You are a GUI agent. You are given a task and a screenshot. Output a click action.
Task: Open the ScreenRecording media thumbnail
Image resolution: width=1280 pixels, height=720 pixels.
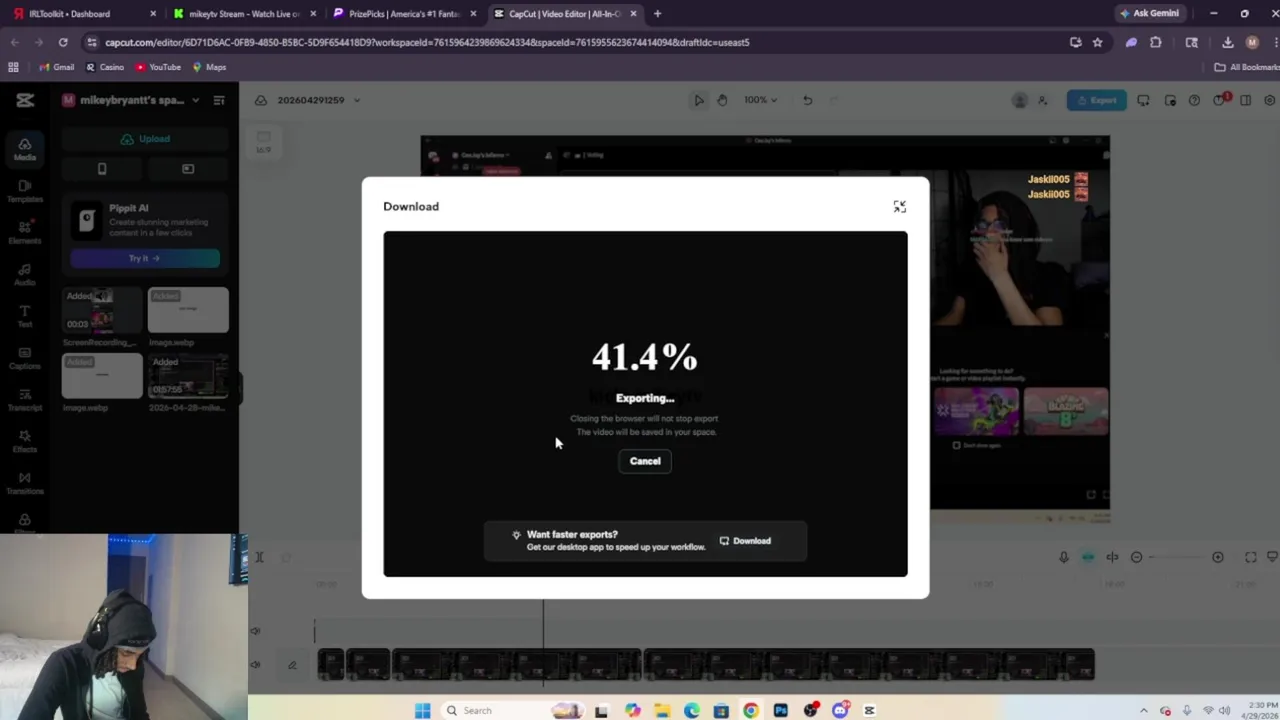[102, 310]
